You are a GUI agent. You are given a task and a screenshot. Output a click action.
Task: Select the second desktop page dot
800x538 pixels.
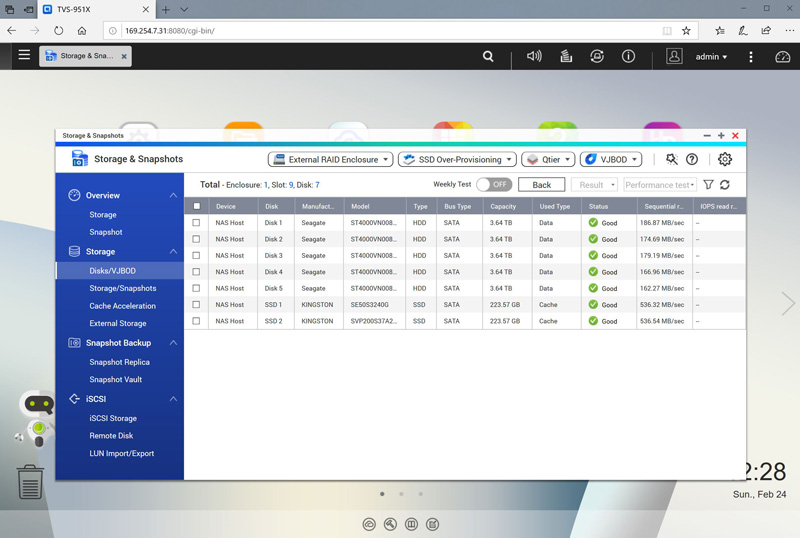pos(402,494)
